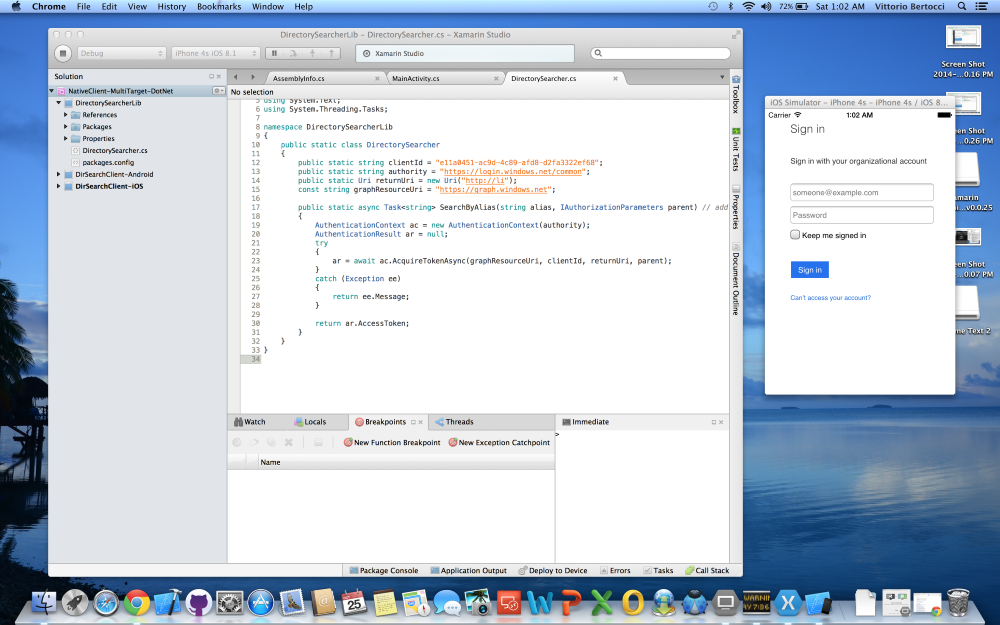Image resolution: width=1000 pixels, height=625 pixels.
Task: Open the History menu
Action: coord(172,6)
